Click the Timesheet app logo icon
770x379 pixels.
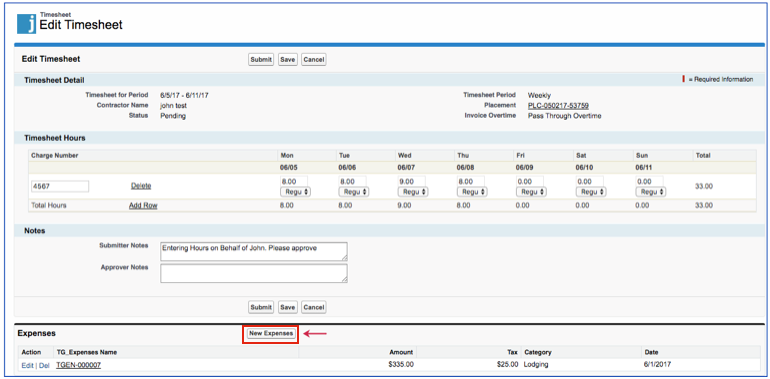click(x=27, y=24)
